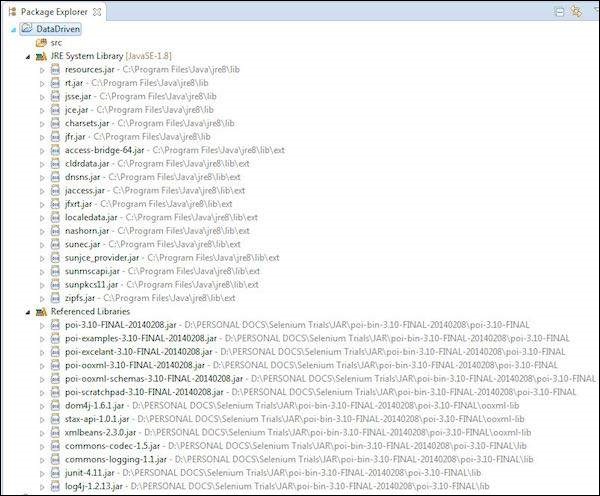600x496 pixels.
Task: Click the poi-3.10-FINAL-20140208.jar jar icon
Action: 55,325
